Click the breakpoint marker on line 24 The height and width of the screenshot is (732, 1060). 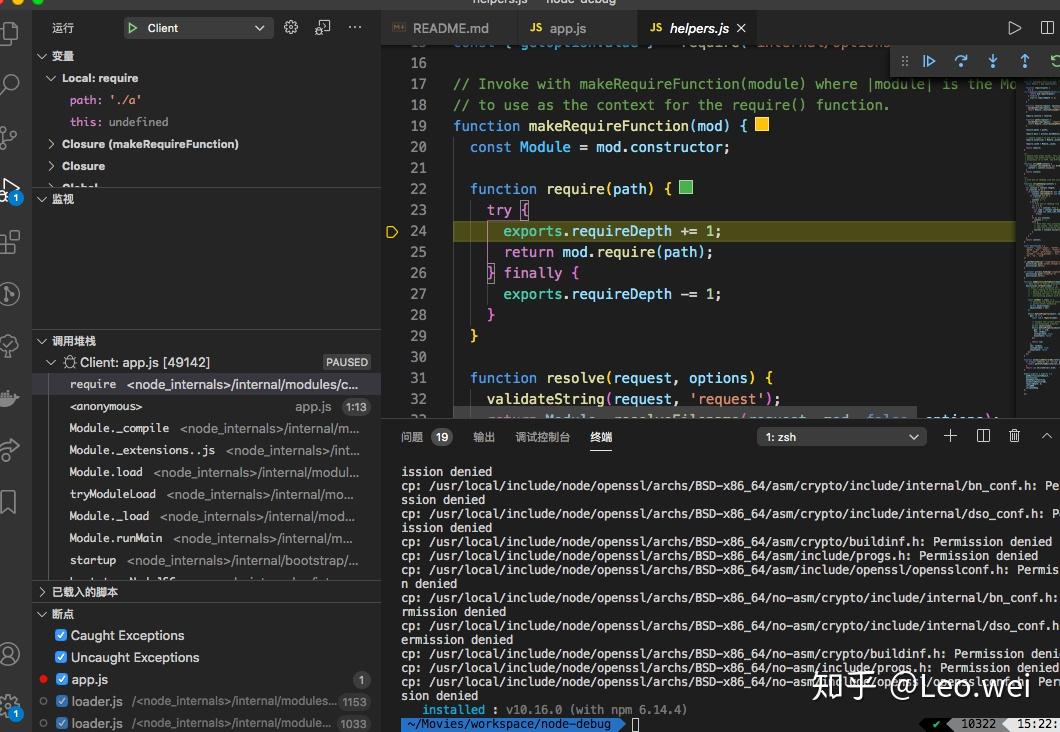pyautogui.click(x=392, y=231)
